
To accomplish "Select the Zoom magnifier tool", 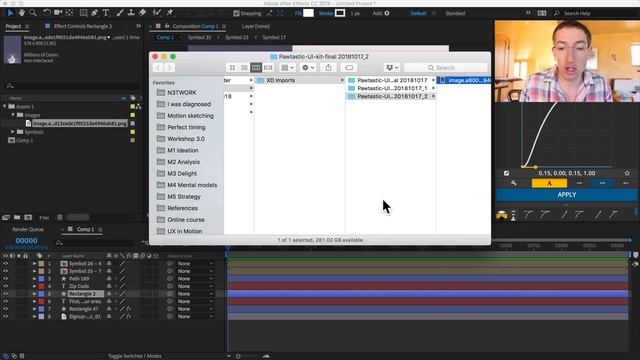I will tap(33, 13).
